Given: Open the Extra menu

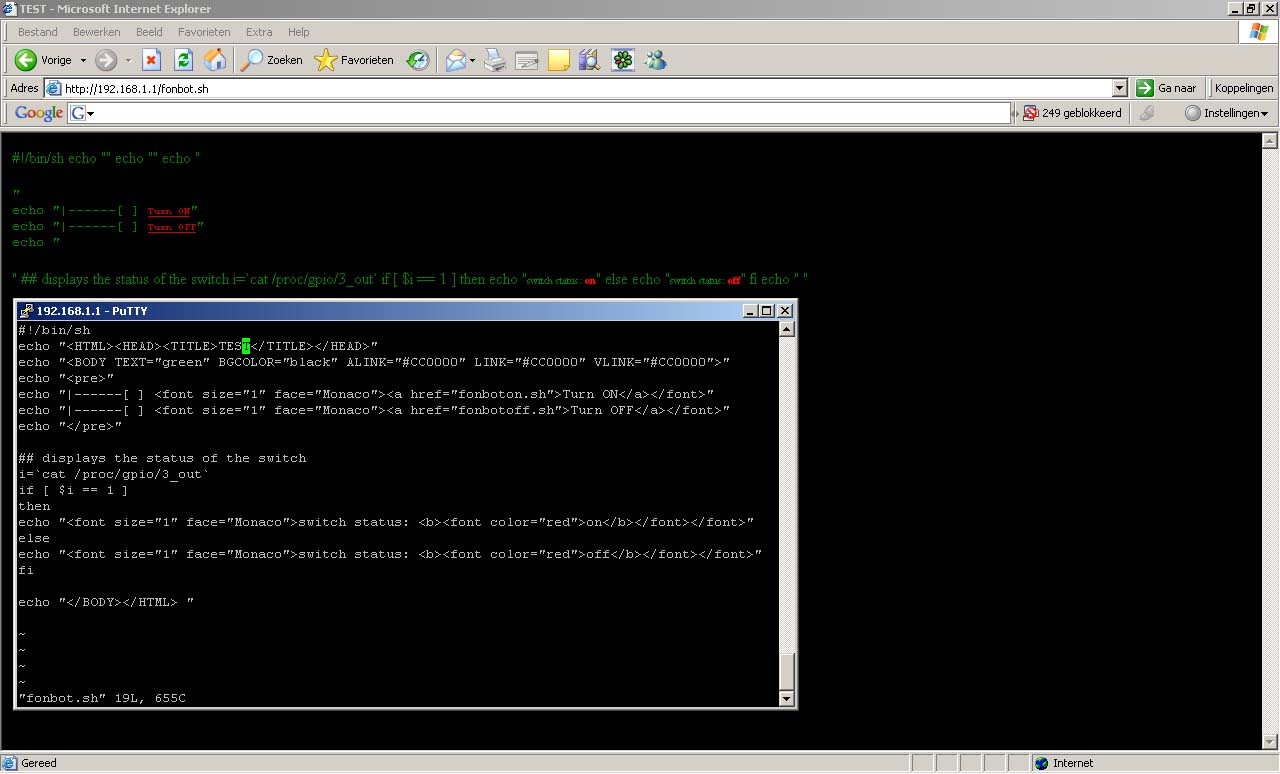Looking at the screenshot, I should [259, 32].
